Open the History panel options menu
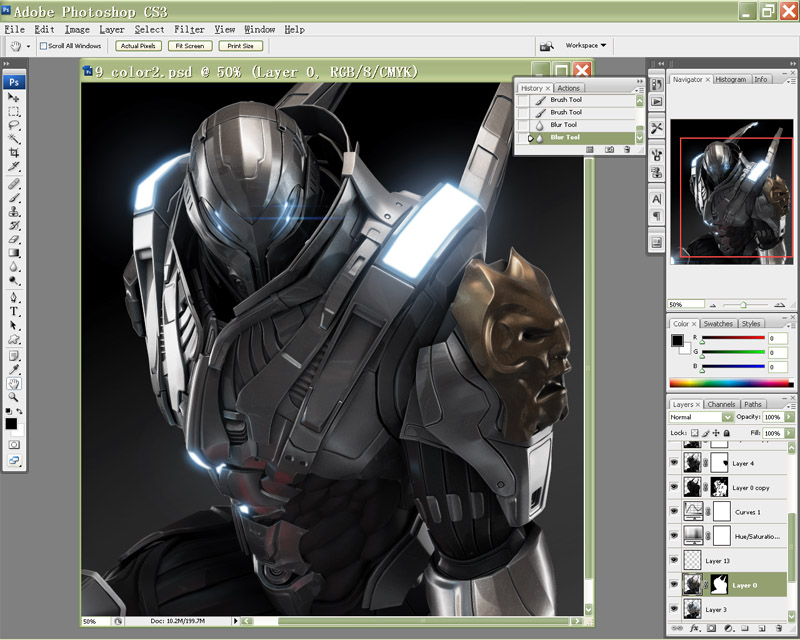Screen dimensions: 800x640 [640, 89]
